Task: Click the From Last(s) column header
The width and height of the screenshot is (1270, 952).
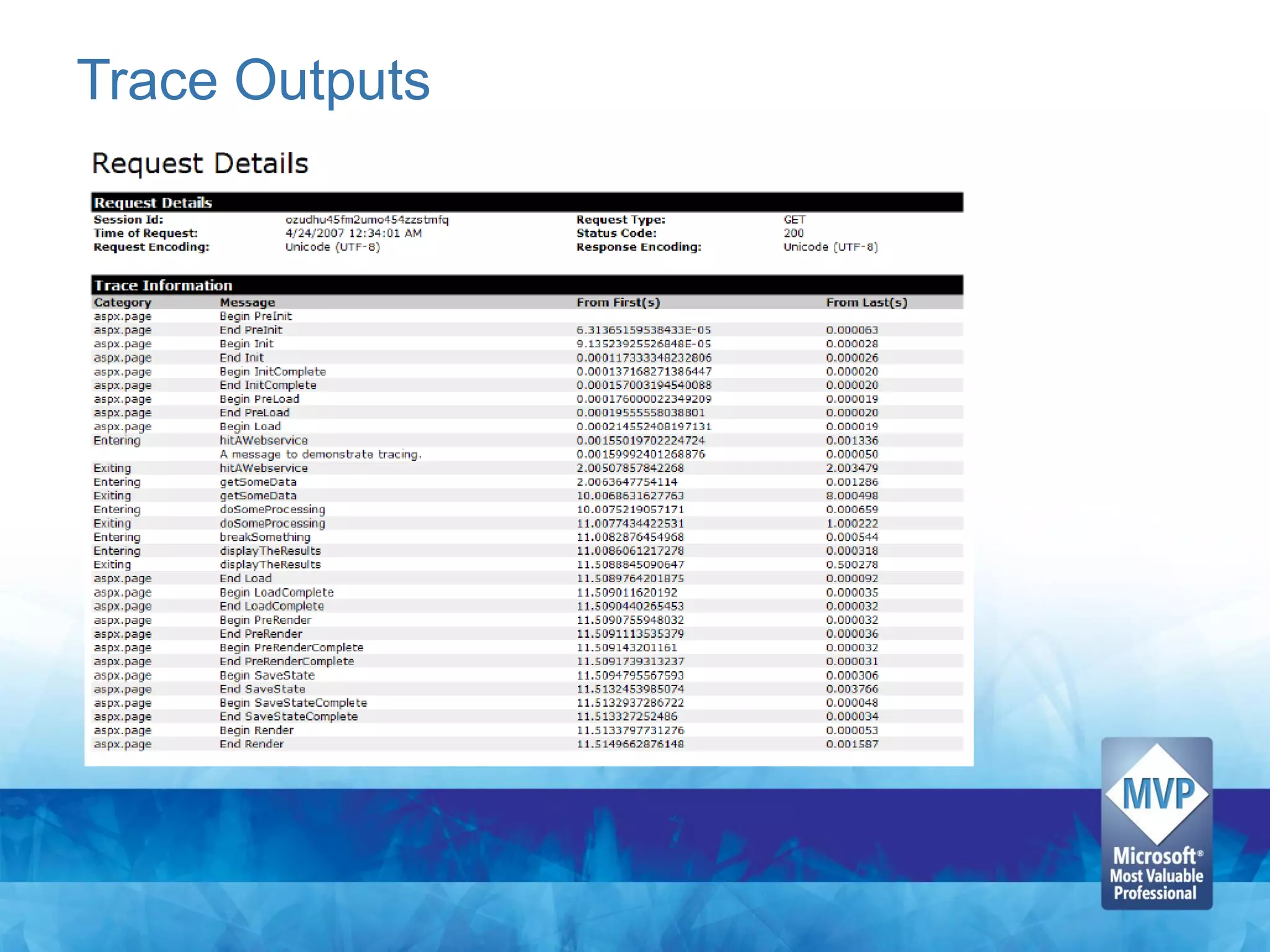Action: coord(866,302)
